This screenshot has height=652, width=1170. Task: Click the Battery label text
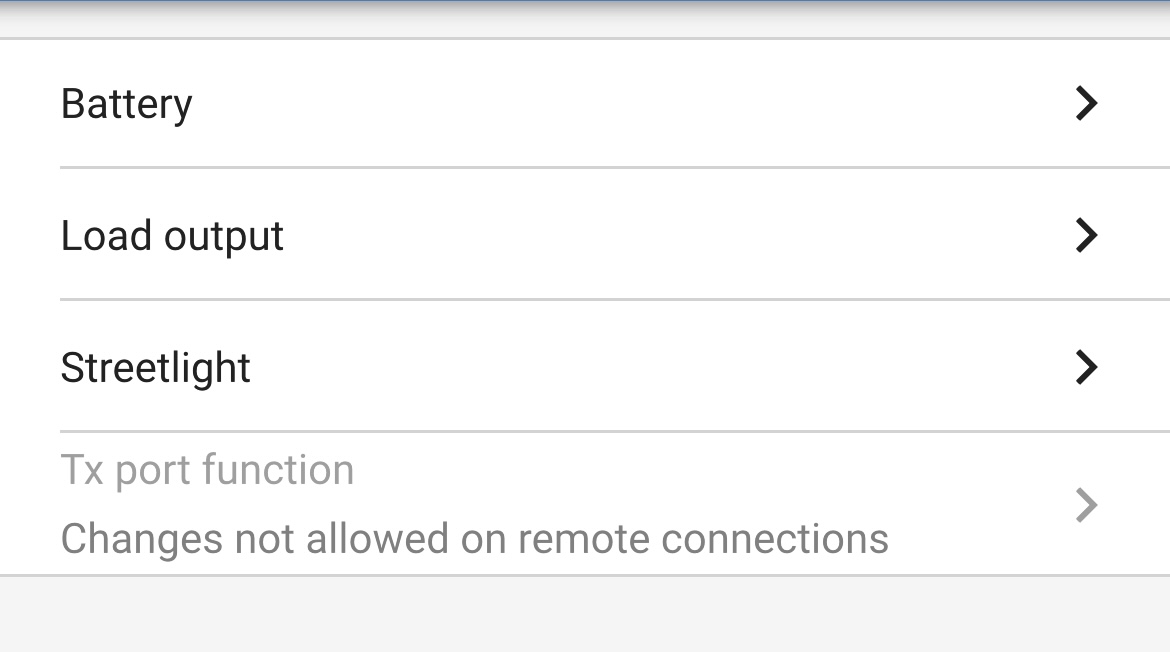126,104
